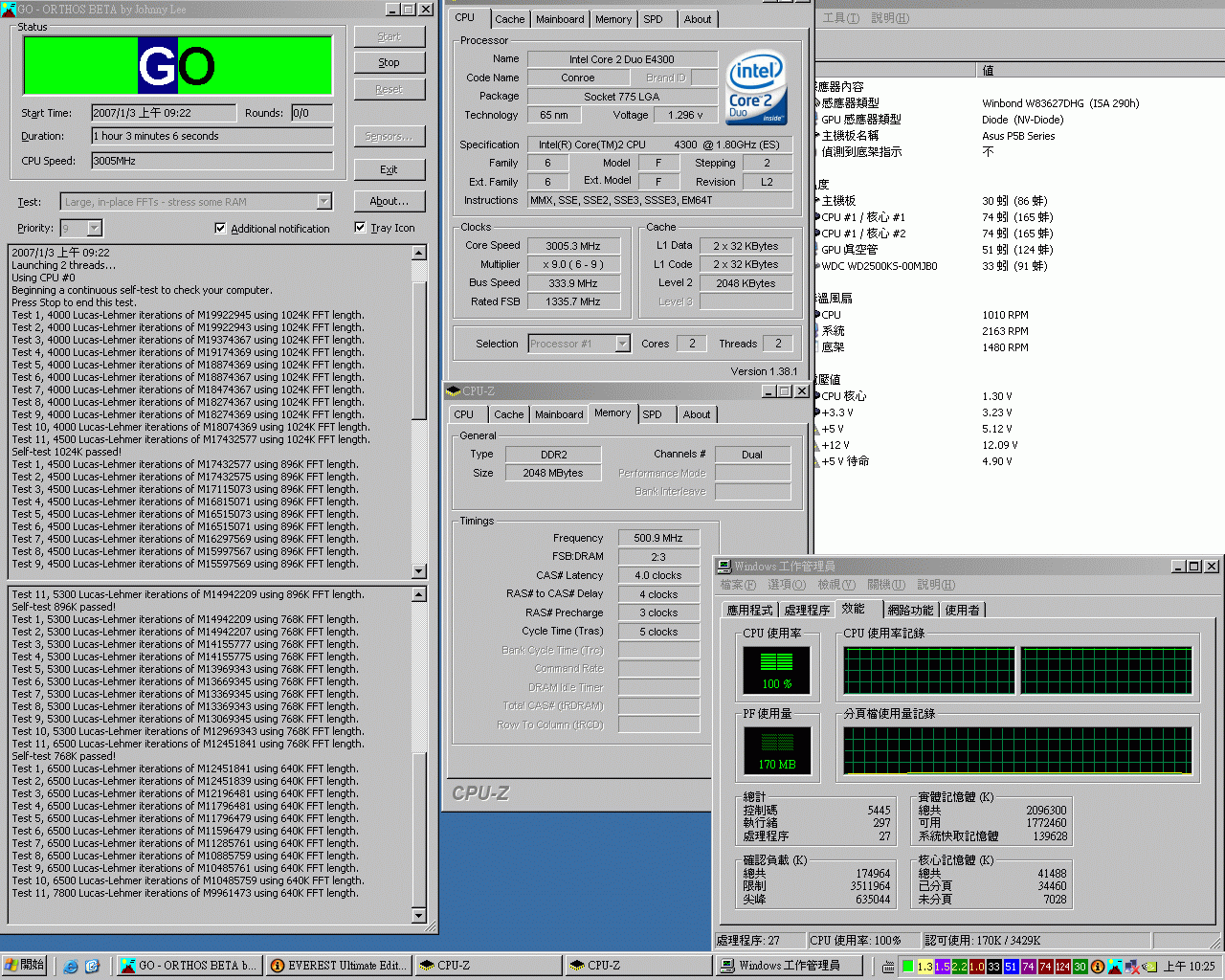Click the 124 tray sensor icon

(x=1062, y=967)
